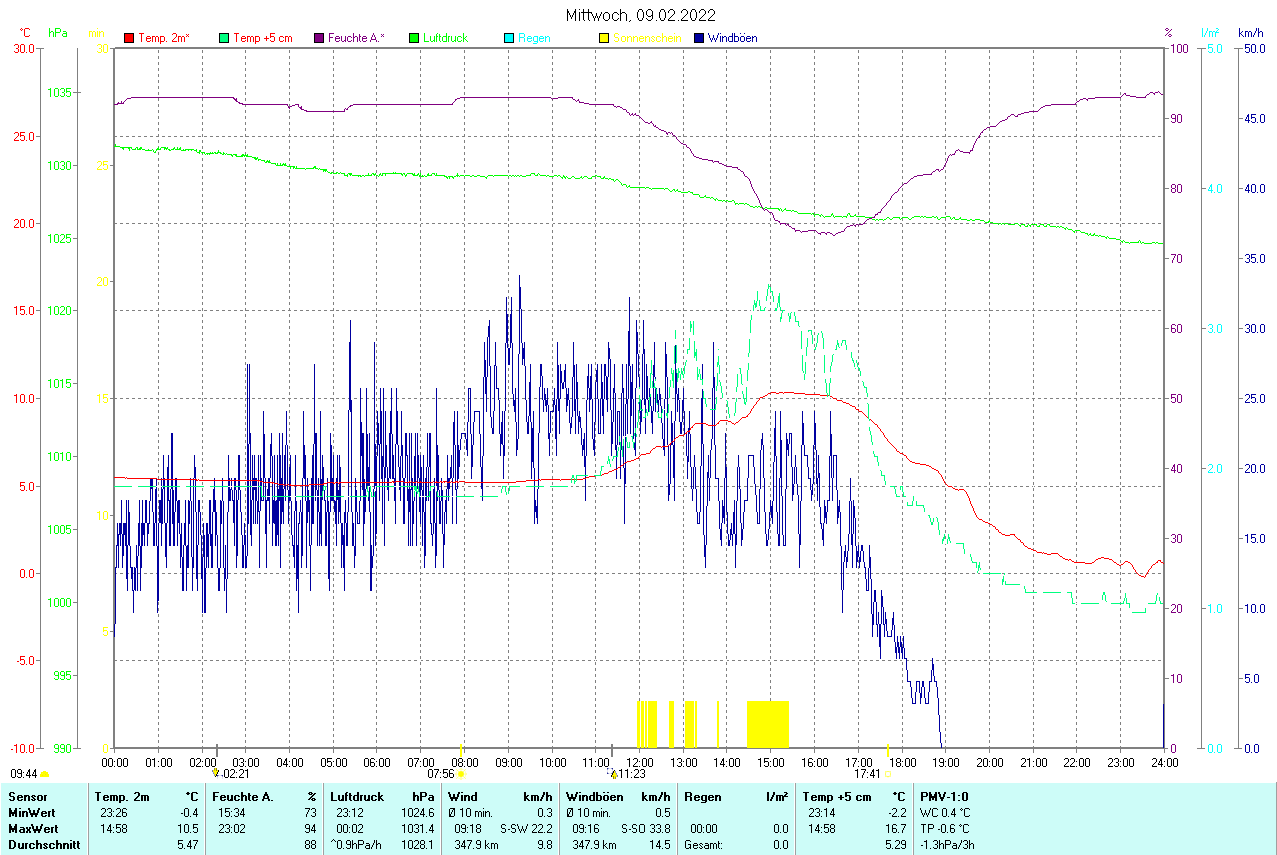Click the 'Luftdruck' column header in table
Viewport: 1277px width, 855px height.
pyautogui.click(x=358, y=797)
